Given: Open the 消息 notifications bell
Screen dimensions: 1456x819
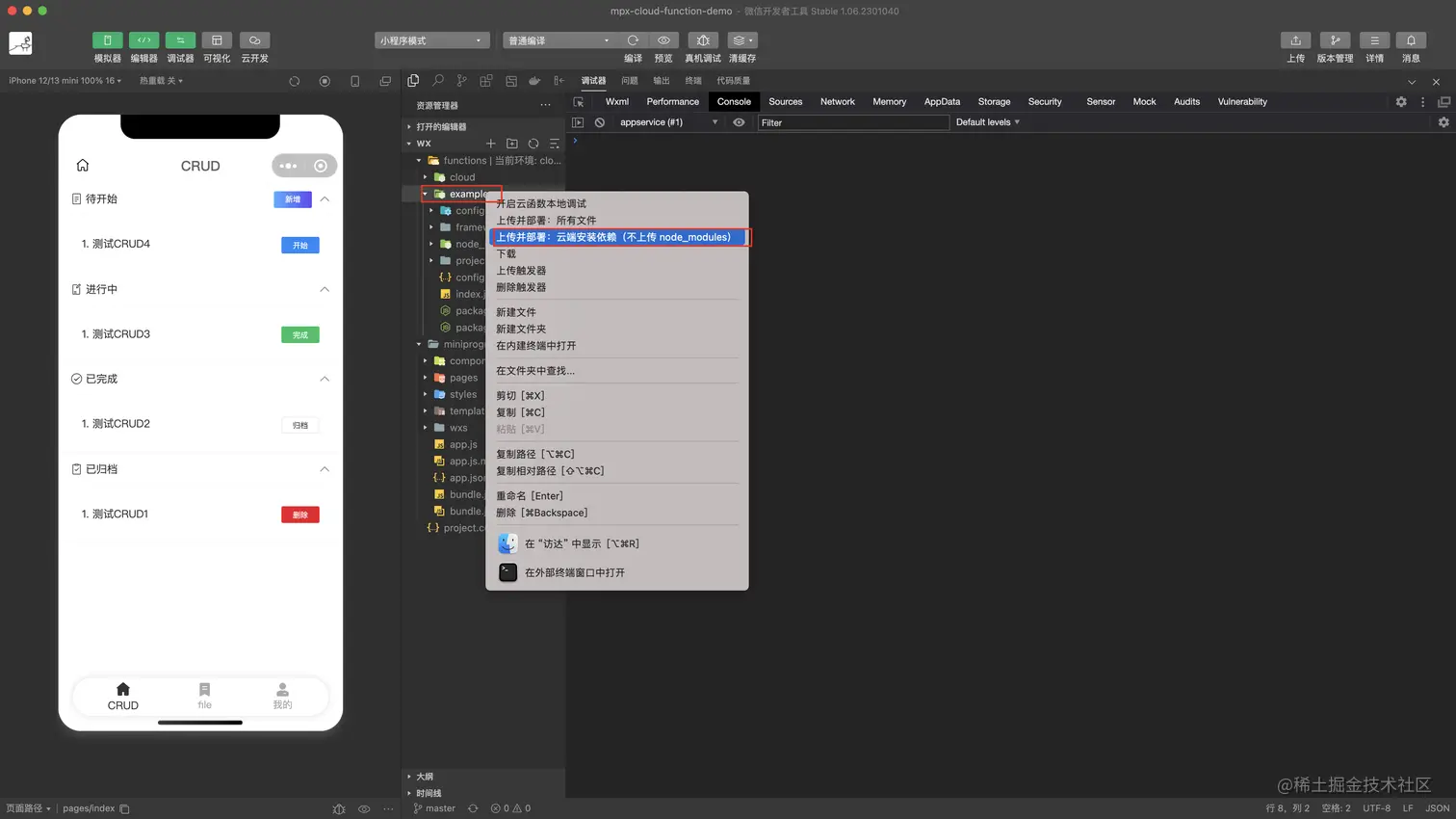Looking at the screenshot, I should [1411, 40].
